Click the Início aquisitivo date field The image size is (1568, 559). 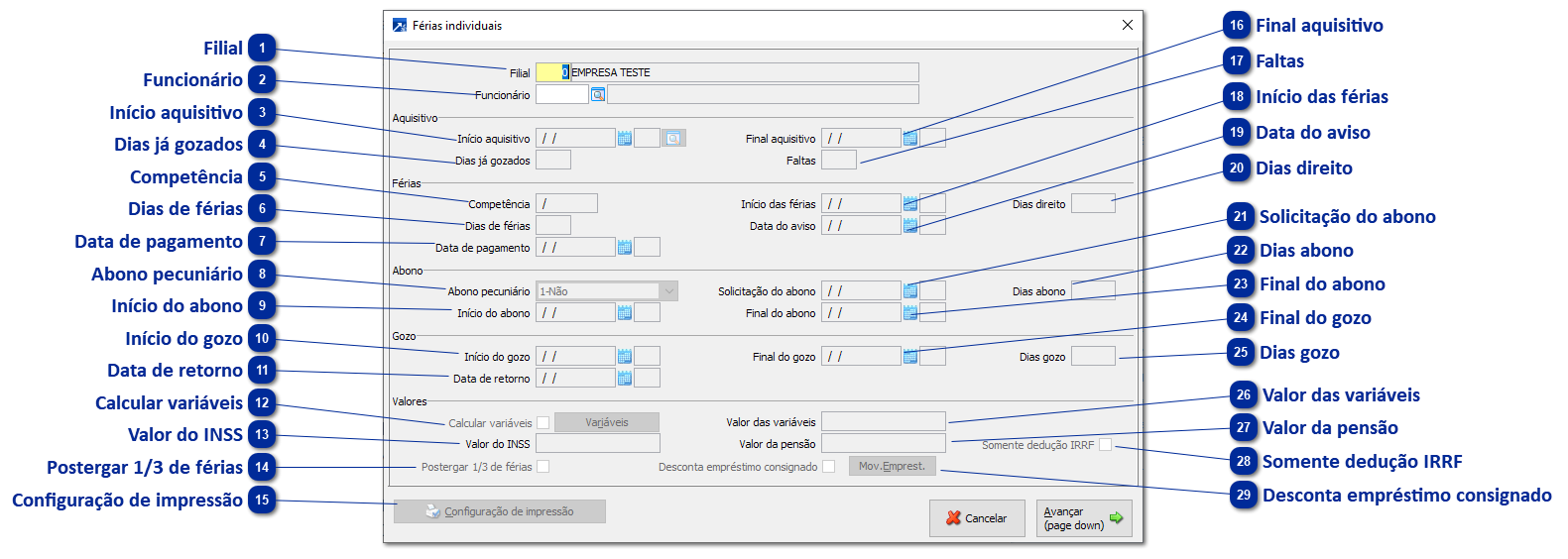point(575,139)
